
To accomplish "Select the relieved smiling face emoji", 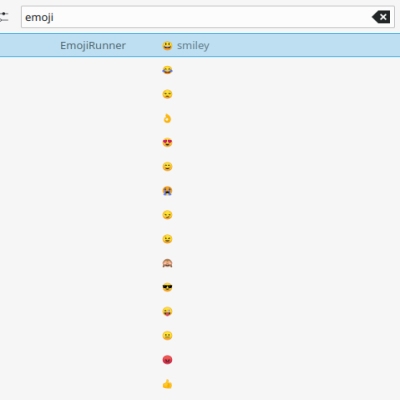I will pyautogui.click(x=167, y=167).
